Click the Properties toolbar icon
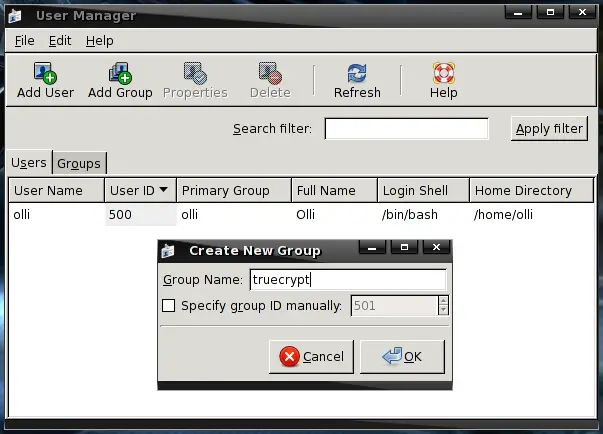Screen dimensions: 603x434 [195, 73]
